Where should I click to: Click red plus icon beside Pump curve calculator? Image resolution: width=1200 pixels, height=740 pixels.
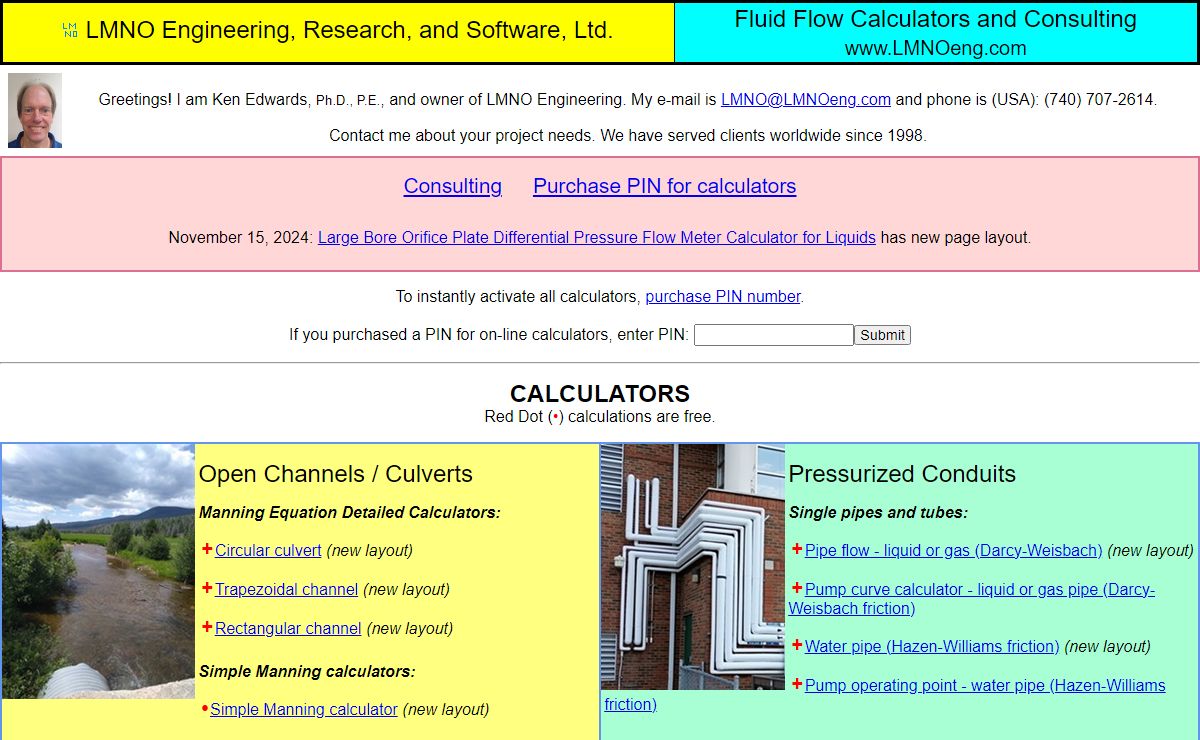[x=797, y=588]
